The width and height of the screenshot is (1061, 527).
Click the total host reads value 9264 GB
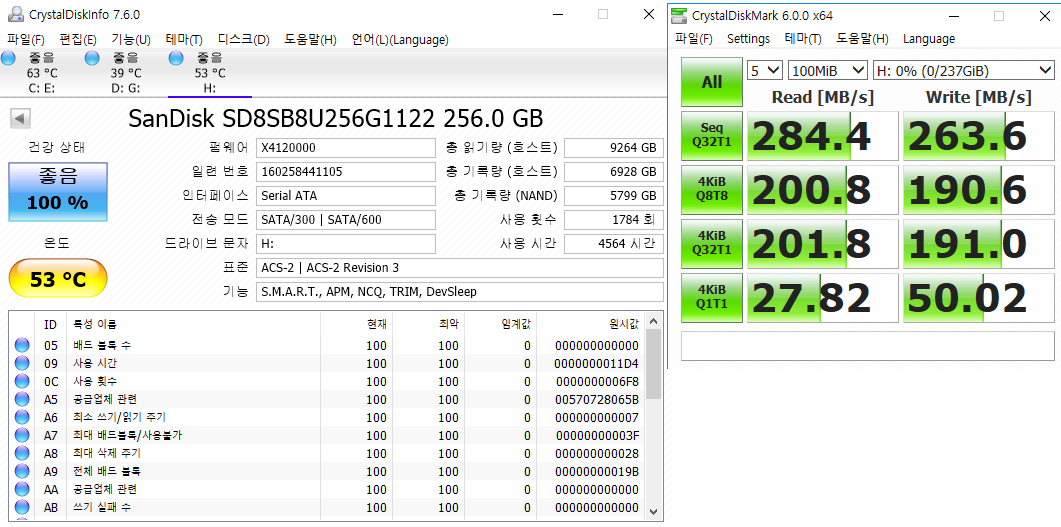pyautogui.click(x=614, y=148)
